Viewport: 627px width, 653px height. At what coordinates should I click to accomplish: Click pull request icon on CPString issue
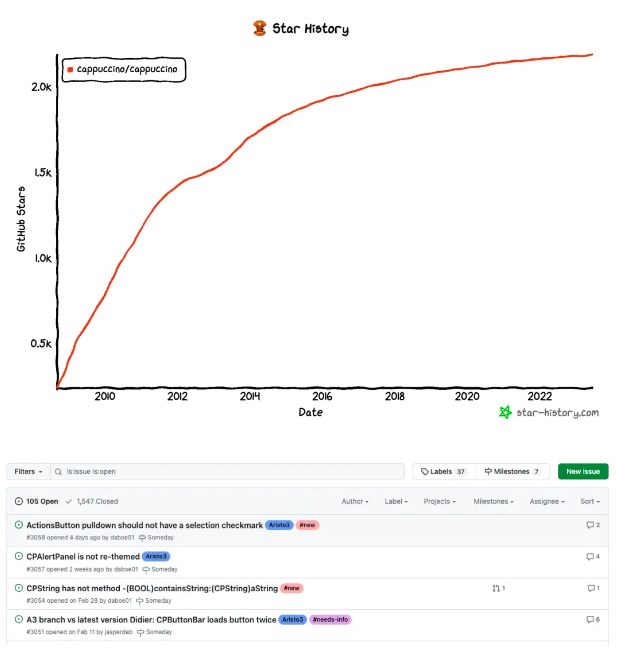(496, 588)
